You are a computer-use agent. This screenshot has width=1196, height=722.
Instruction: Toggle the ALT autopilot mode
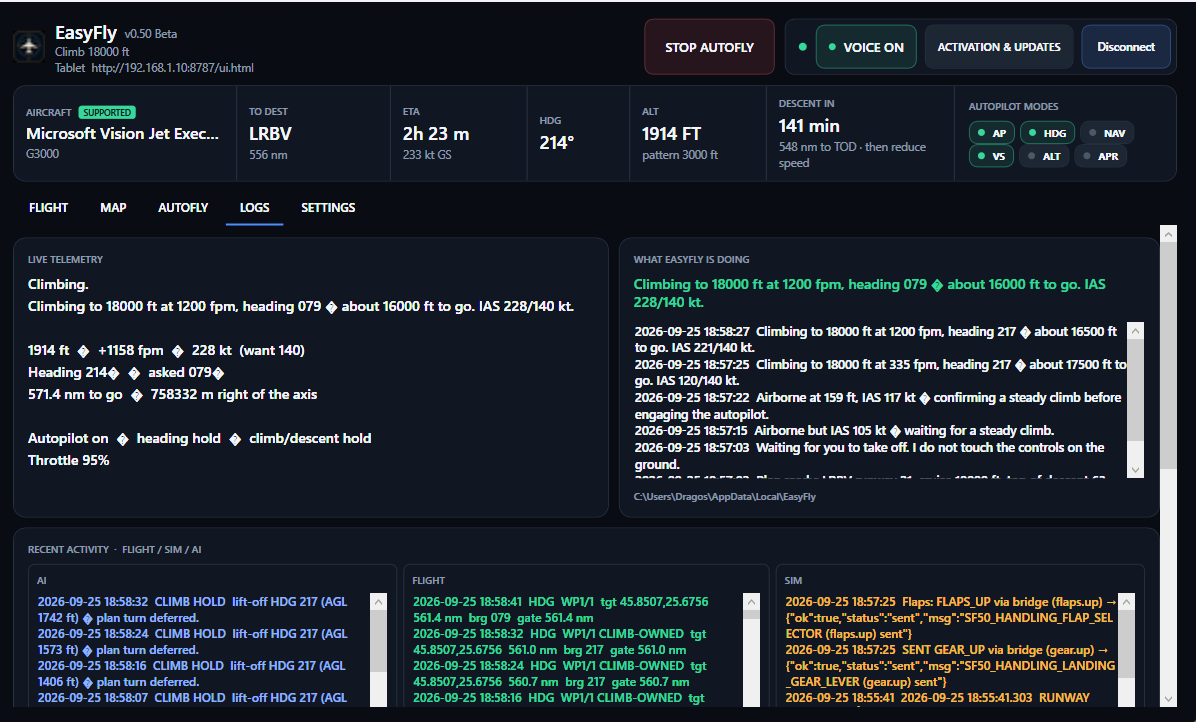click(1044, 156)
